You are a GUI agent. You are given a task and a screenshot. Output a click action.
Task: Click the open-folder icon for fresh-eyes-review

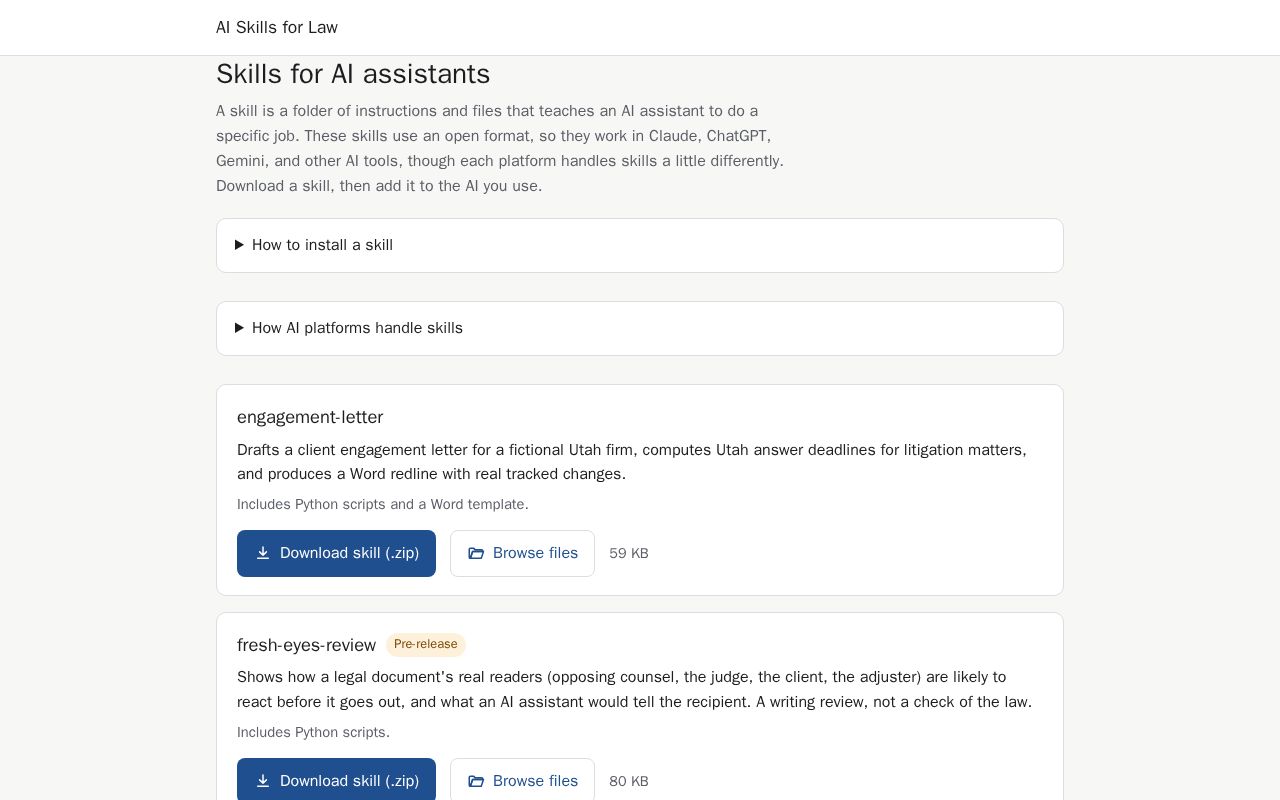coord(476,781)
